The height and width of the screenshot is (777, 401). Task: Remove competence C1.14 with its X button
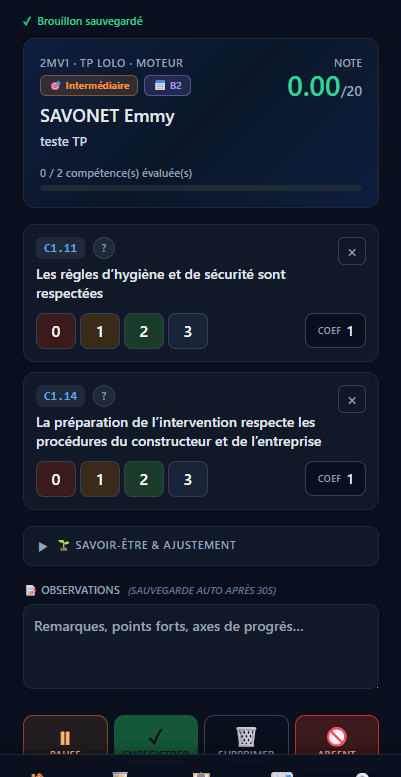click(352, 399)
